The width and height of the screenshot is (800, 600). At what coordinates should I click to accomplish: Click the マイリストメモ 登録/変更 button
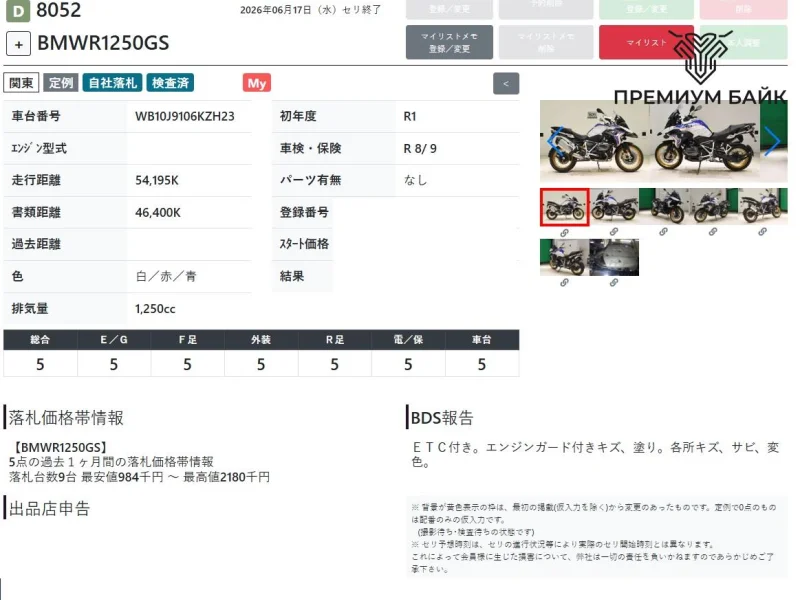click(449, 42)
